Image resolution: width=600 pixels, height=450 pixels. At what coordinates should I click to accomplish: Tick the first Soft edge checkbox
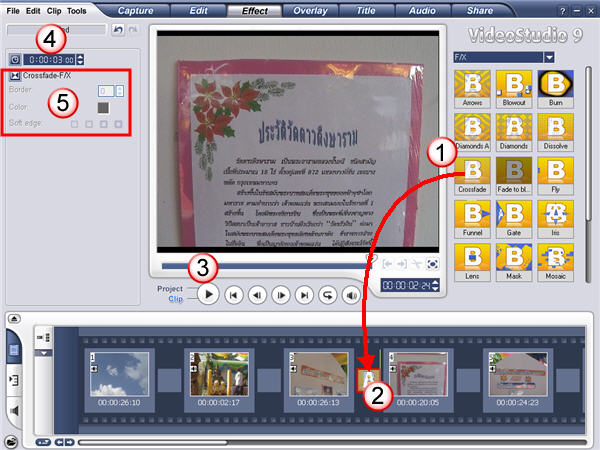[74, 124]
